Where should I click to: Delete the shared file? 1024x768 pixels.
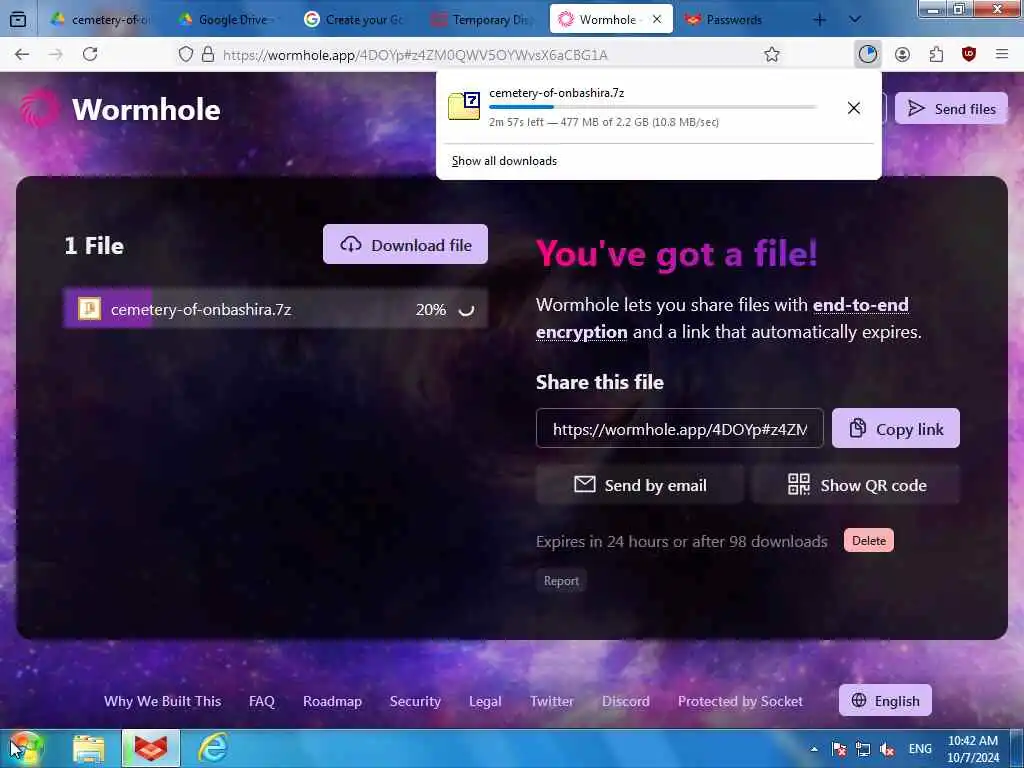coord(869,541)
